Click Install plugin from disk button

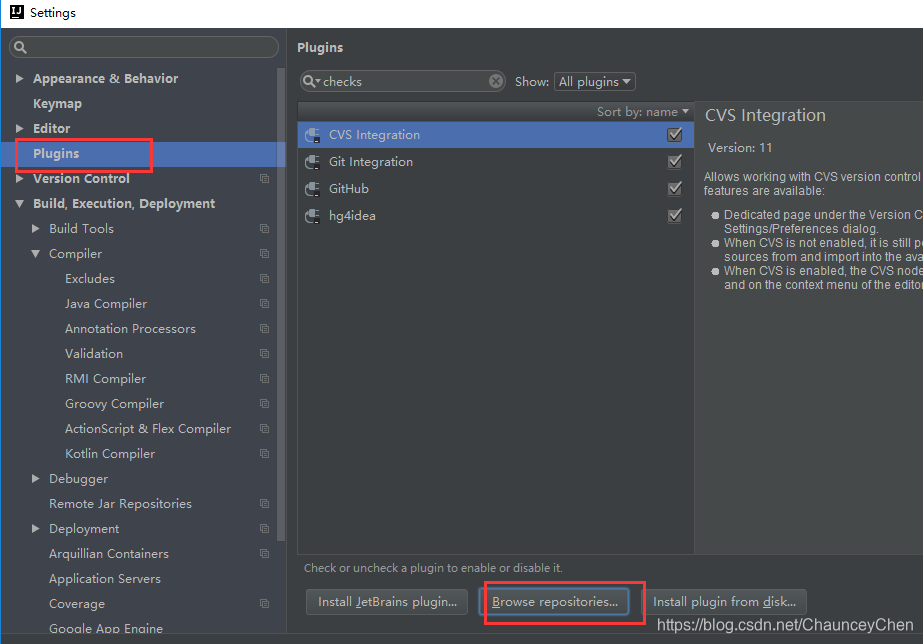pos(724,602)
